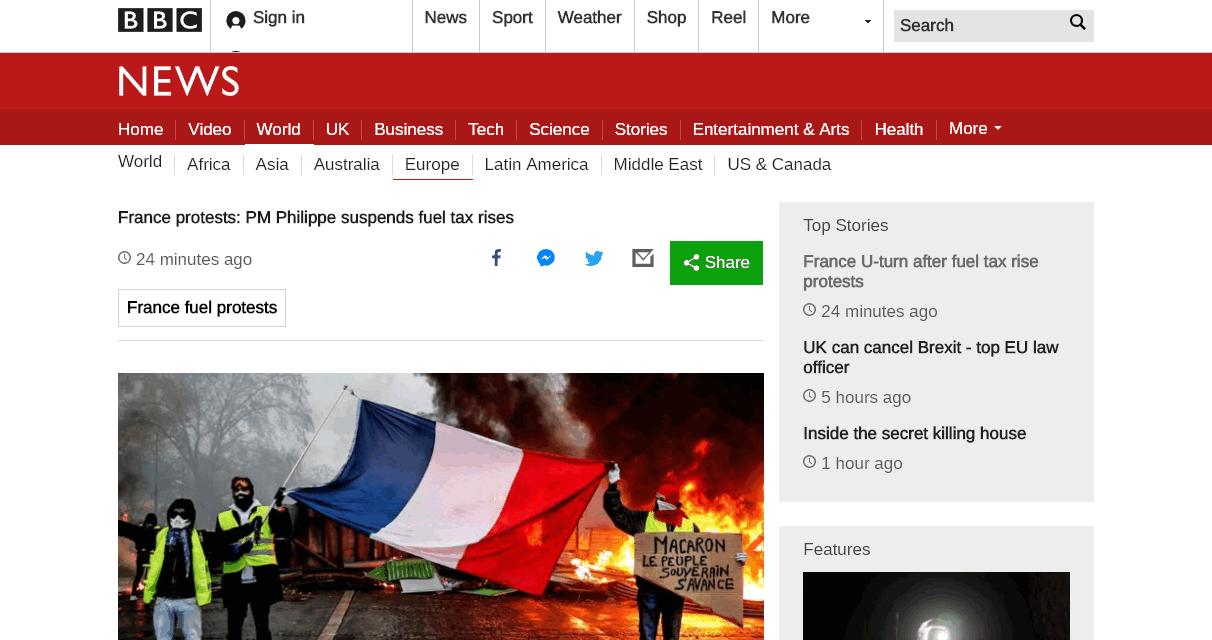Open Reel in top bar

coord(729,18)
